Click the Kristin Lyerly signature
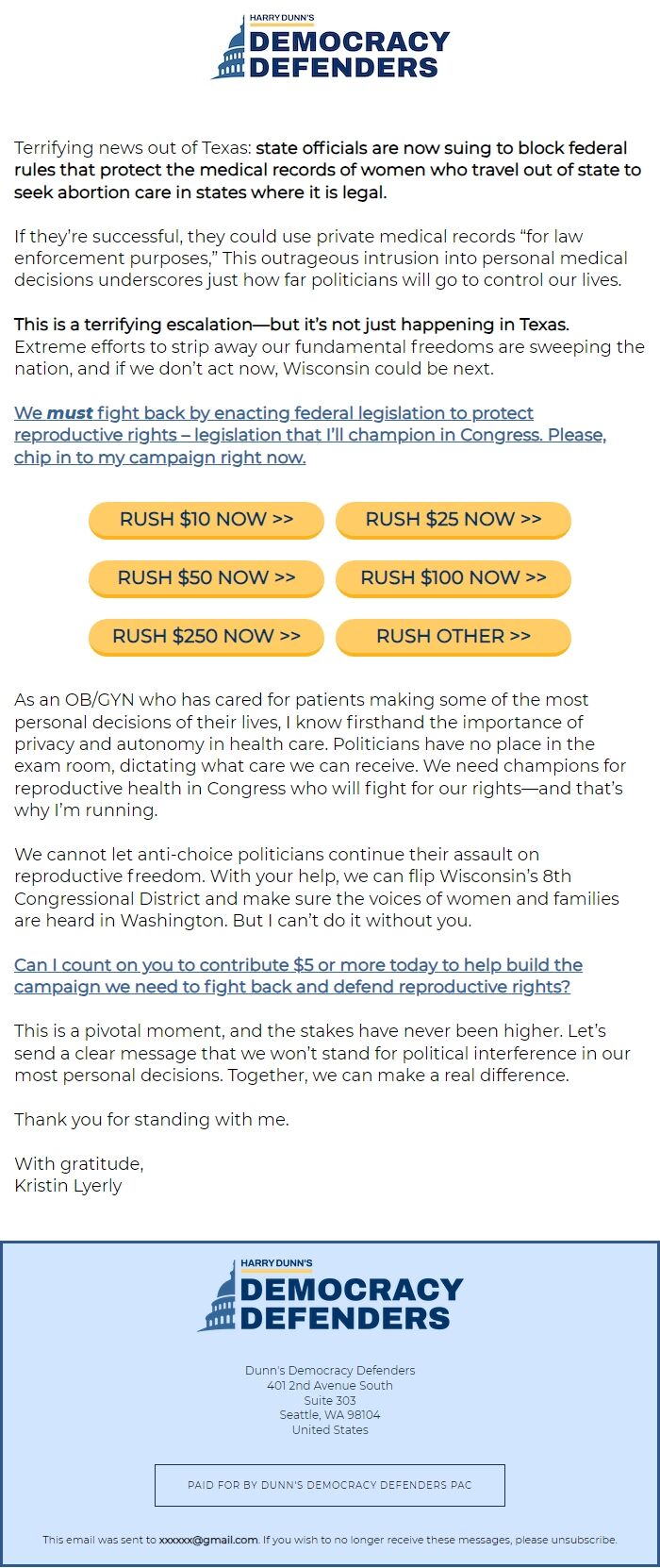Image resolution: width=660 pixels, height=1568 pixels. [68, 1186]
